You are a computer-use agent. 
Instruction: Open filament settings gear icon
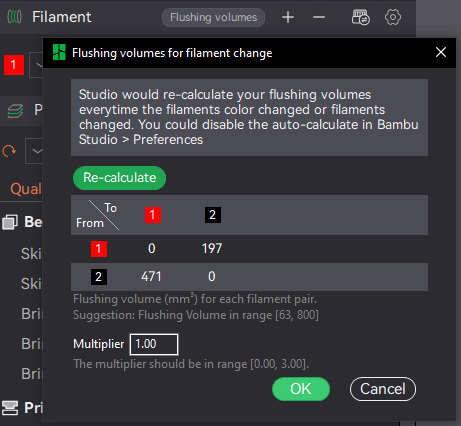click(x=393, y=17)
